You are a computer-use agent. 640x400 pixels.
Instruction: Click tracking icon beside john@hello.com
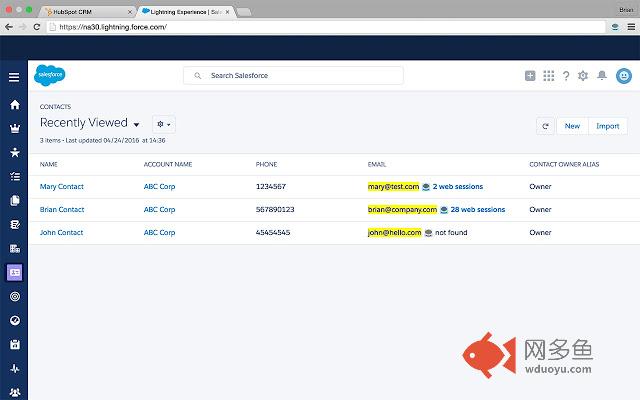click(428, 233)
